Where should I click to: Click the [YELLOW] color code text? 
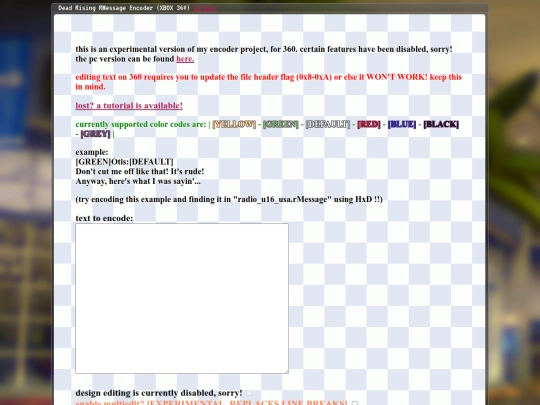234,124
